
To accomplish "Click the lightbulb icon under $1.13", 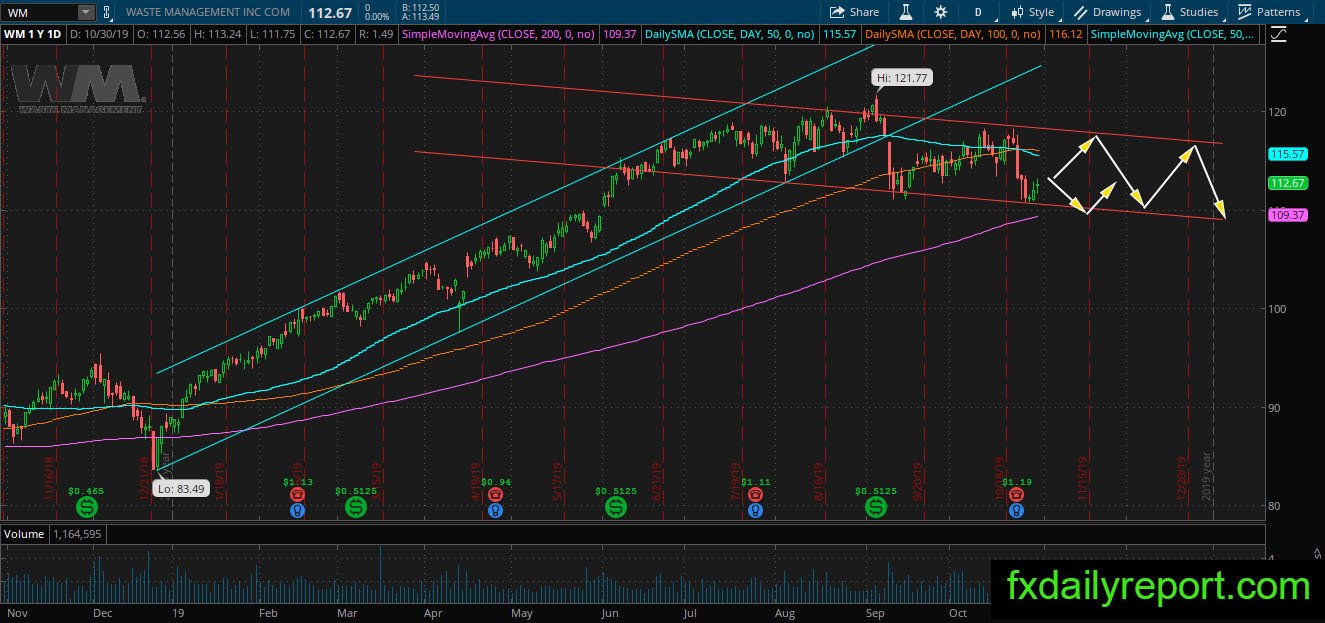I will click(297, 511).
